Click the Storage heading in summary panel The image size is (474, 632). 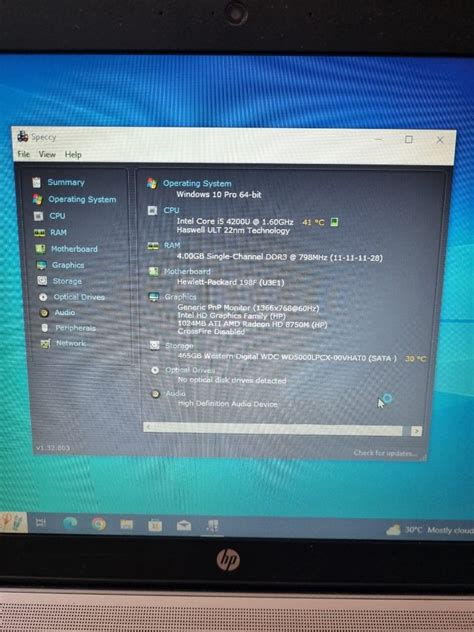pos(179,345)
